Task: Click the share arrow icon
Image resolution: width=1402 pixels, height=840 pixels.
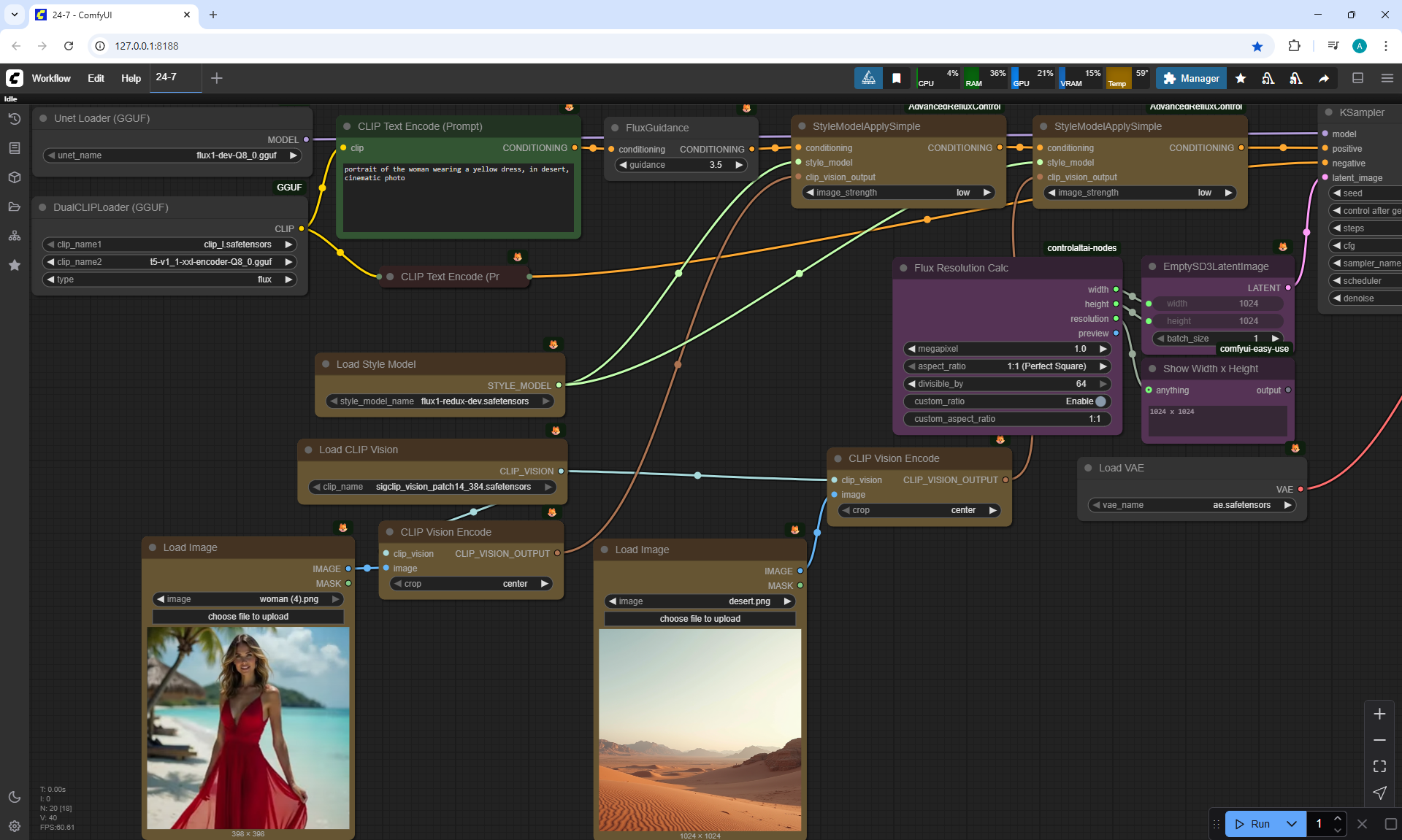Action: (x=1324, y=78)
